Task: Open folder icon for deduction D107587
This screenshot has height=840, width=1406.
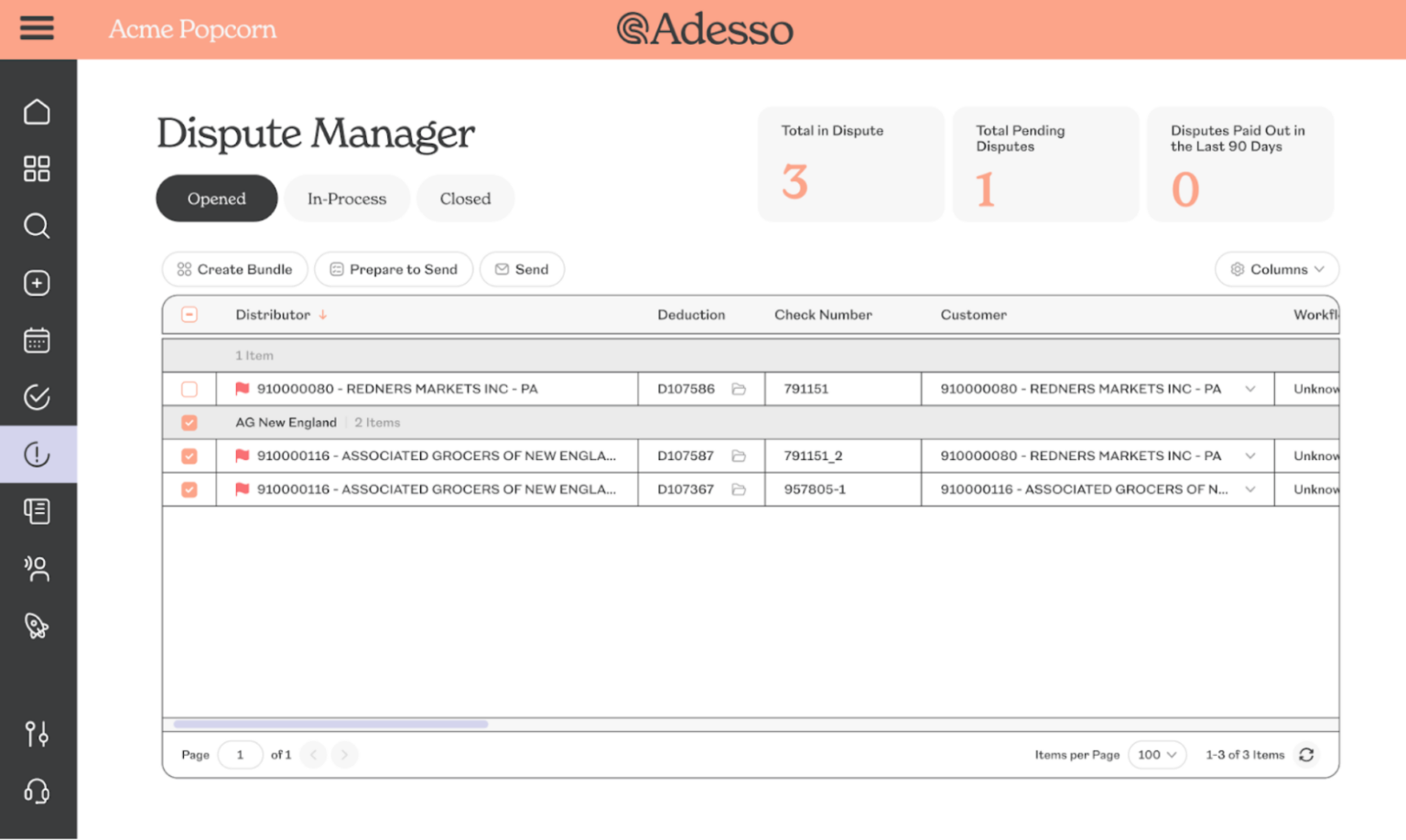Action: point(739,456)
